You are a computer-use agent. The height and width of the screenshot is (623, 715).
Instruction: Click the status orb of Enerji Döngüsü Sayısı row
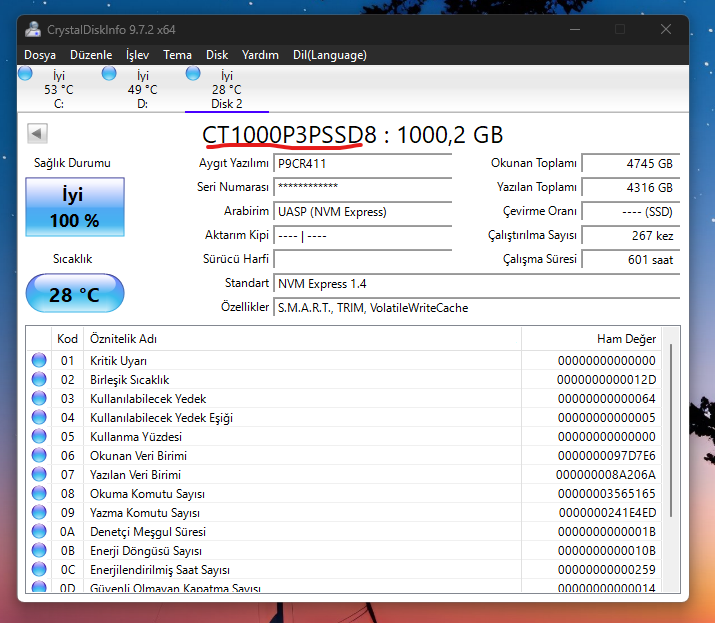pos(39,550)
